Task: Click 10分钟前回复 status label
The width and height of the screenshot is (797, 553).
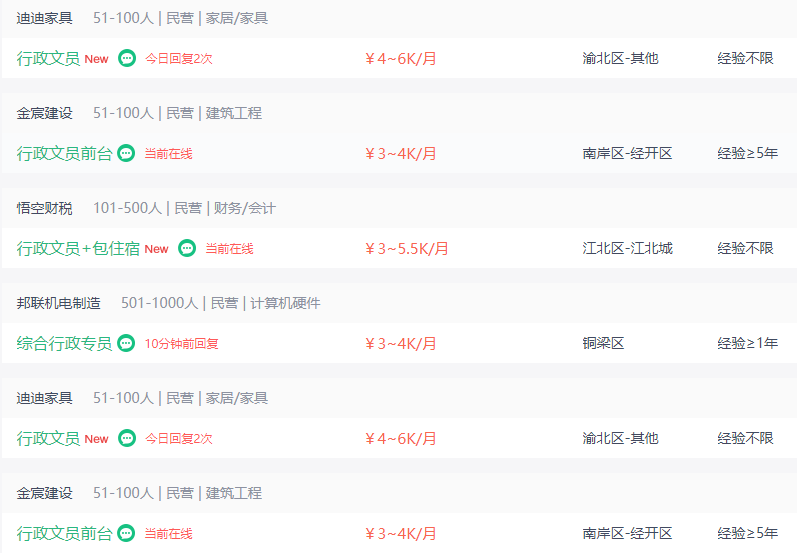Action: [181, 344]
